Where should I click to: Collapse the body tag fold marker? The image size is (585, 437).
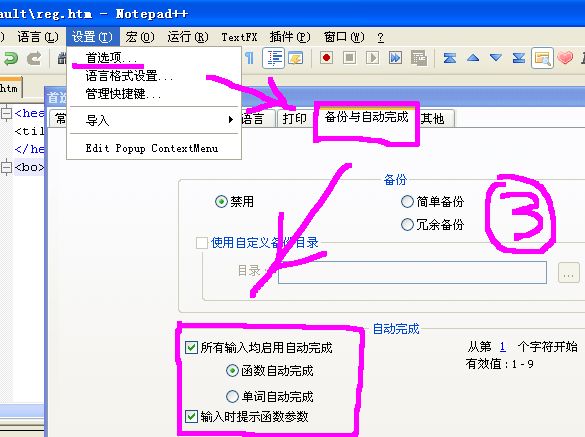coord(6,167)
